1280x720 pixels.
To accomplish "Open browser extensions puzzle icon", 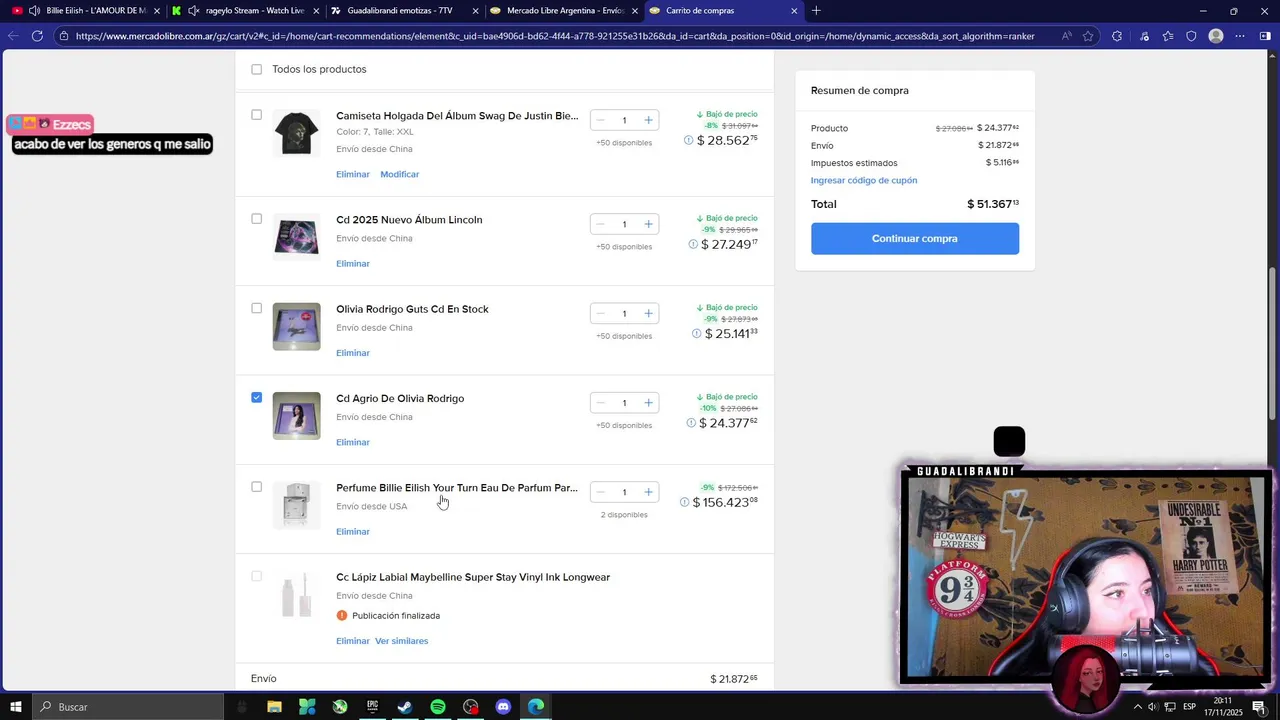I will (1117, 36).
